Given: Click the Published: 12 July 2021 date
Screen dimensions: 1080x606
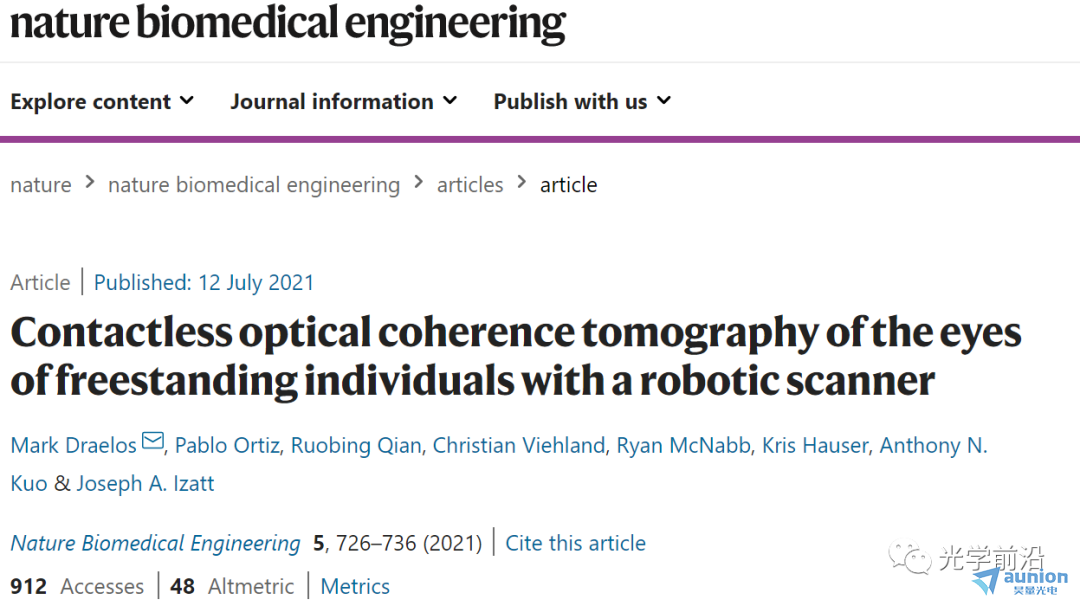Looking at the screenshot, I should pos(204,282).
